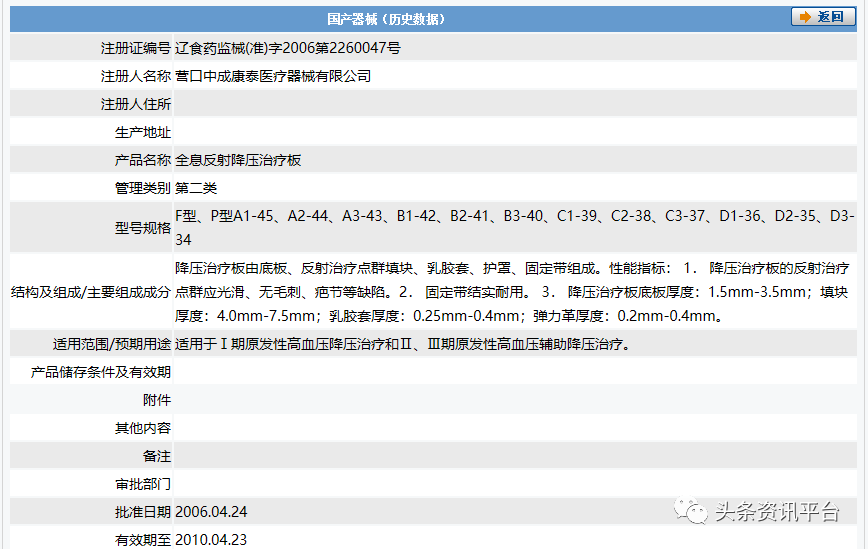The height and width of the screenshot is (549, 868).
Task: Click approval date 2006.04.24
Action: pyautogui.click(x=211, y=512)
